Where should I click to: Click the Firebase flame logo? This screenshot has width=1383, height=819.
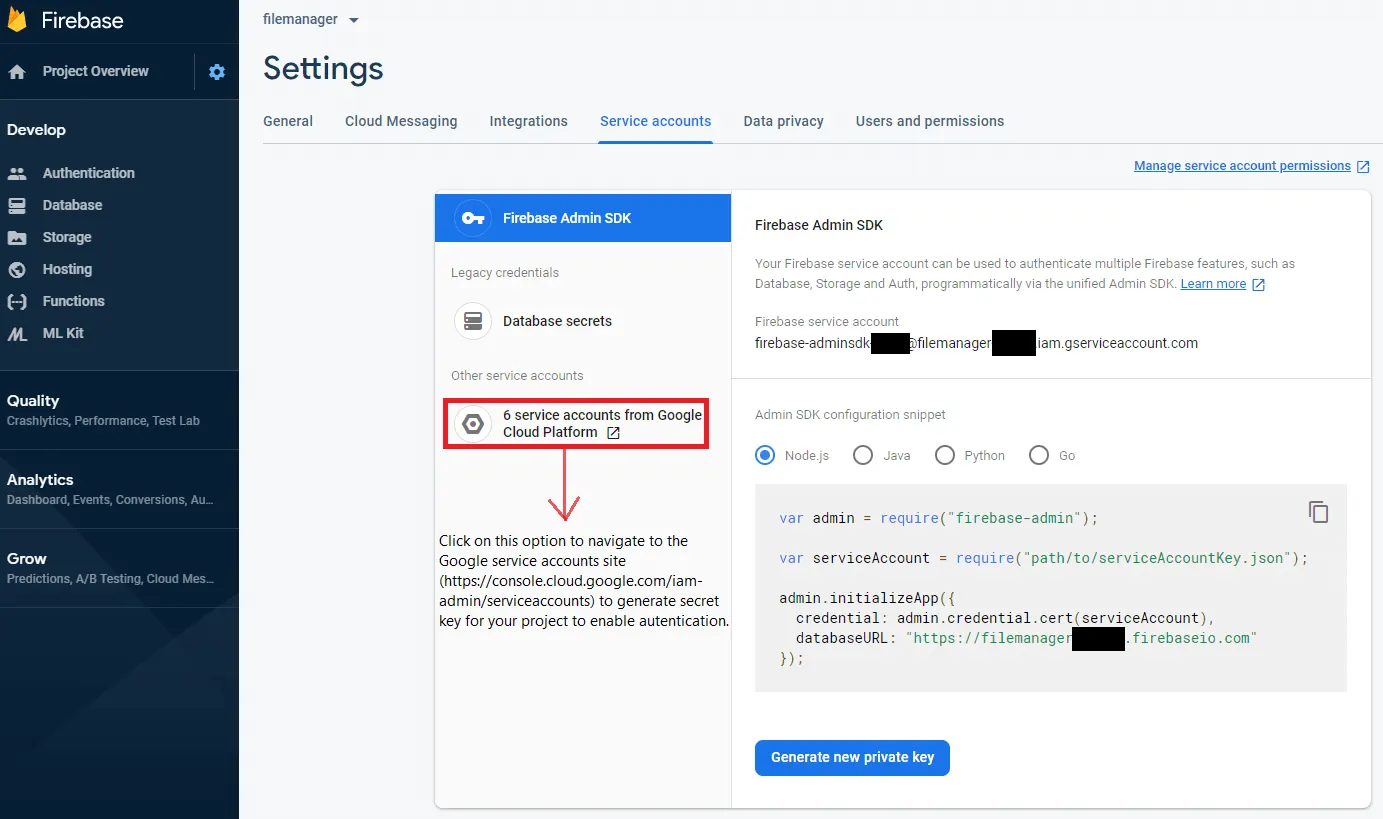point(18,20)
